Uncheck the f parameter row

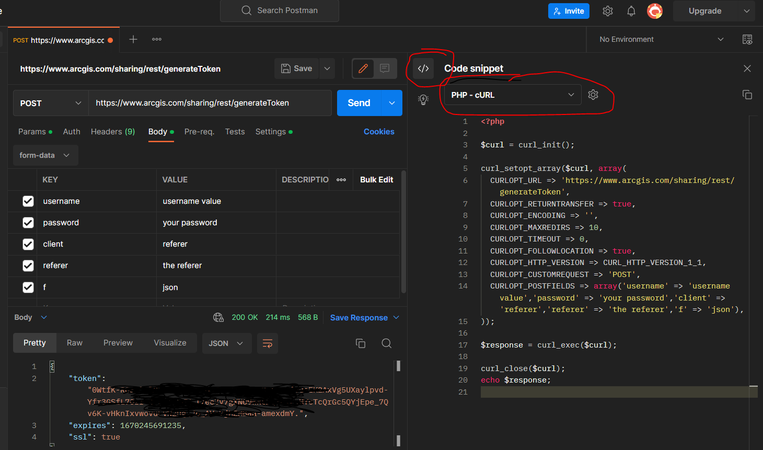pyautogui.click(x=28, y=287)
